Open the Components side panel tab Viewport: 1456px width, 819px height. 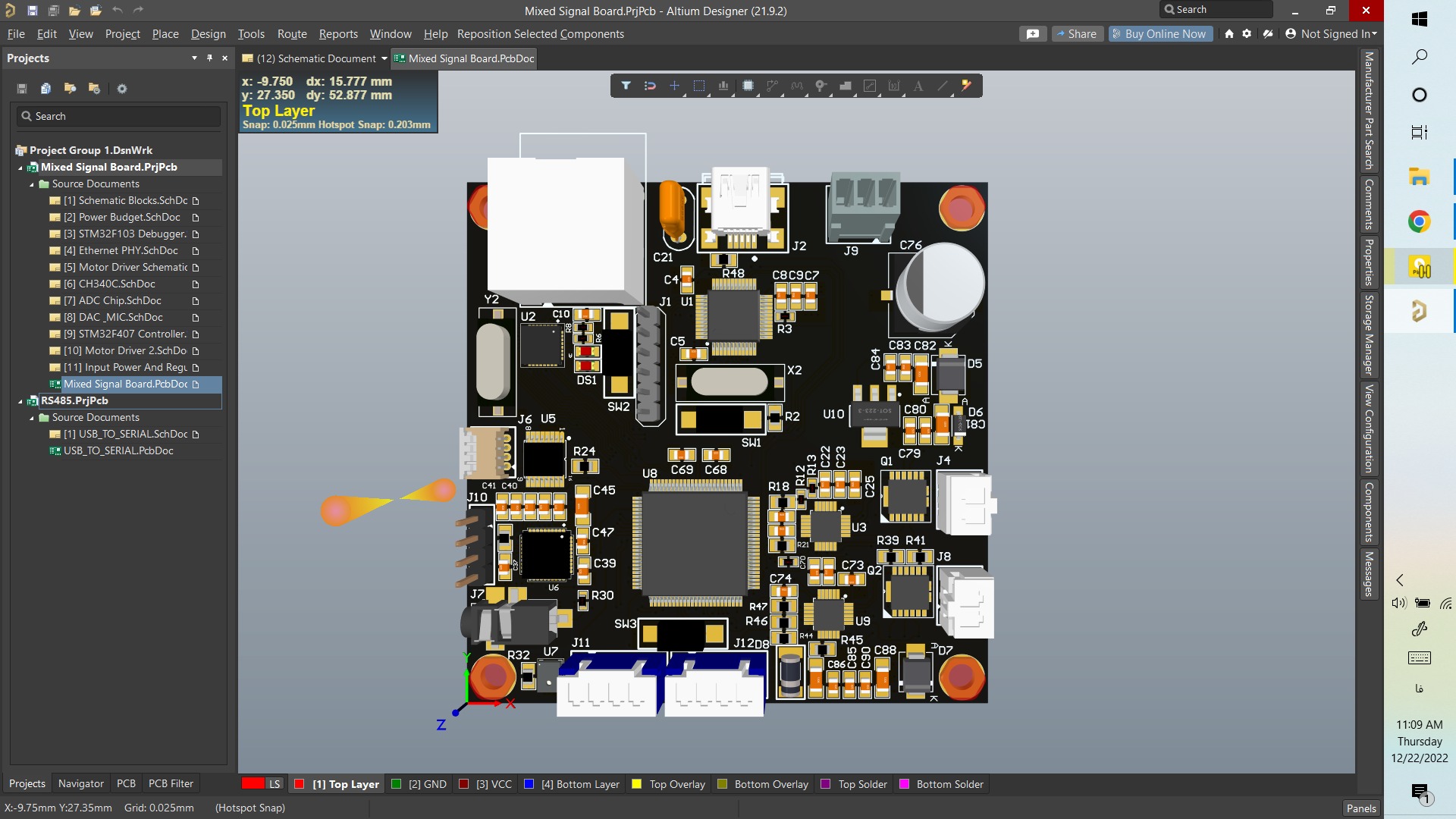click(1369, 513)
